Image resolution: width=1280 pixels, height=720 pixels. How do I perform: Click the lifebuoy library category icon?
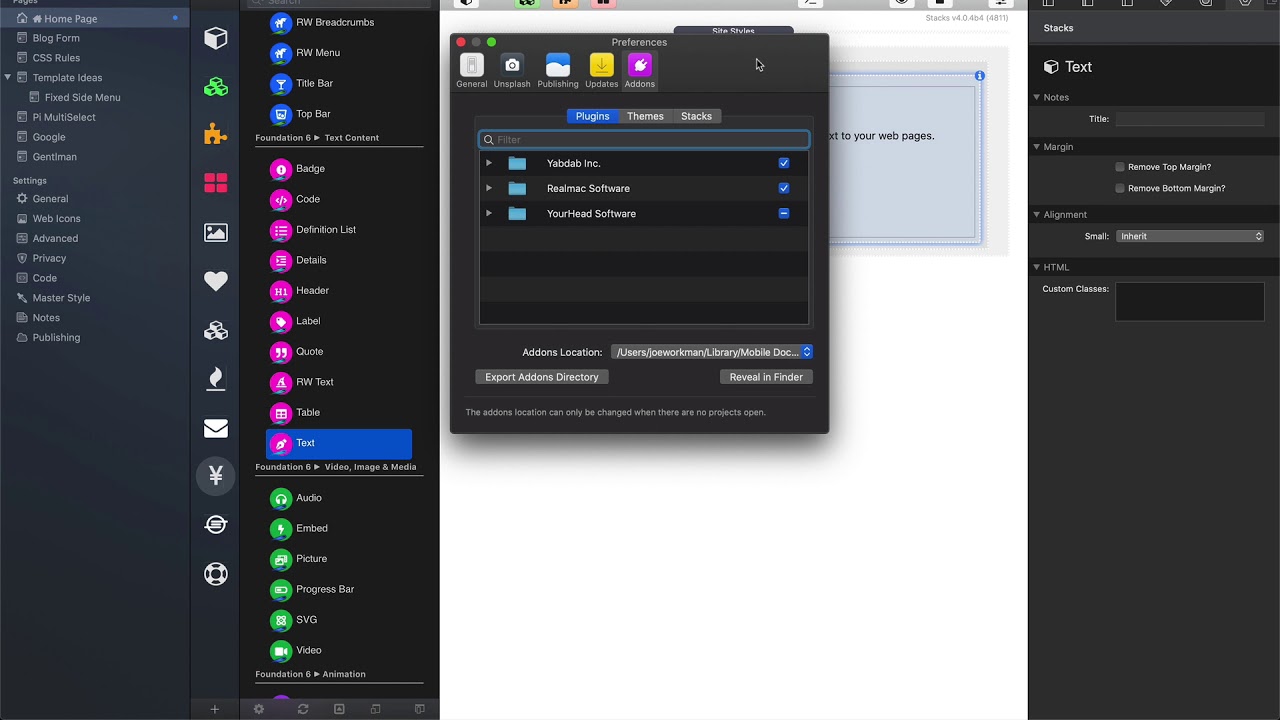(x=216, y=574)
